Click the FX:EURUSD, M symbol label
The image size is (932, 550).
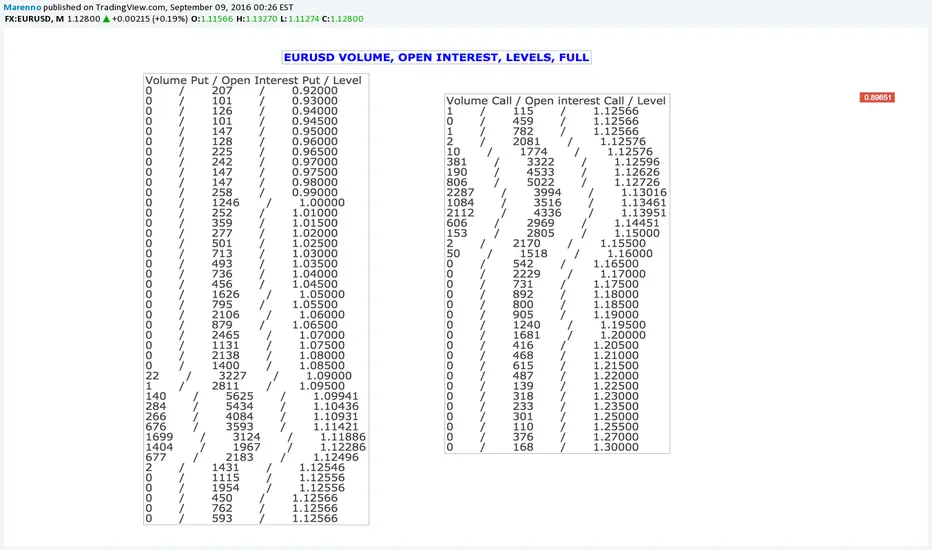pyautogui.click(x=34, y=18)
